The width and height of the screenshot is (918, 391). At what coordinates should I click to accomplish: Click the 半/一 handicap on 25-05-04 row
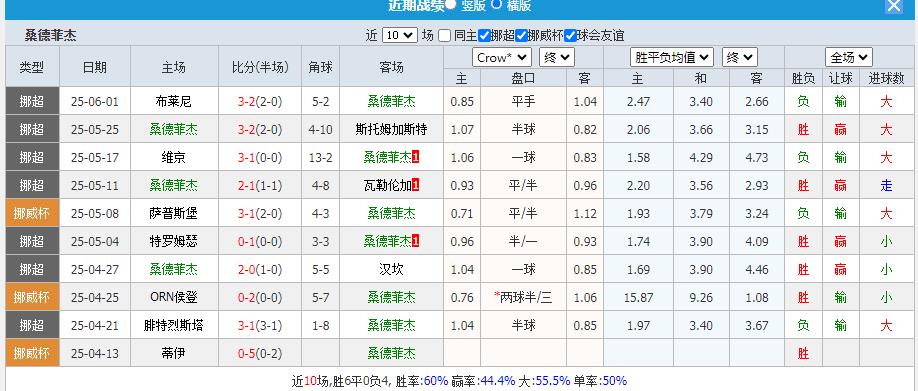[523, 241]
